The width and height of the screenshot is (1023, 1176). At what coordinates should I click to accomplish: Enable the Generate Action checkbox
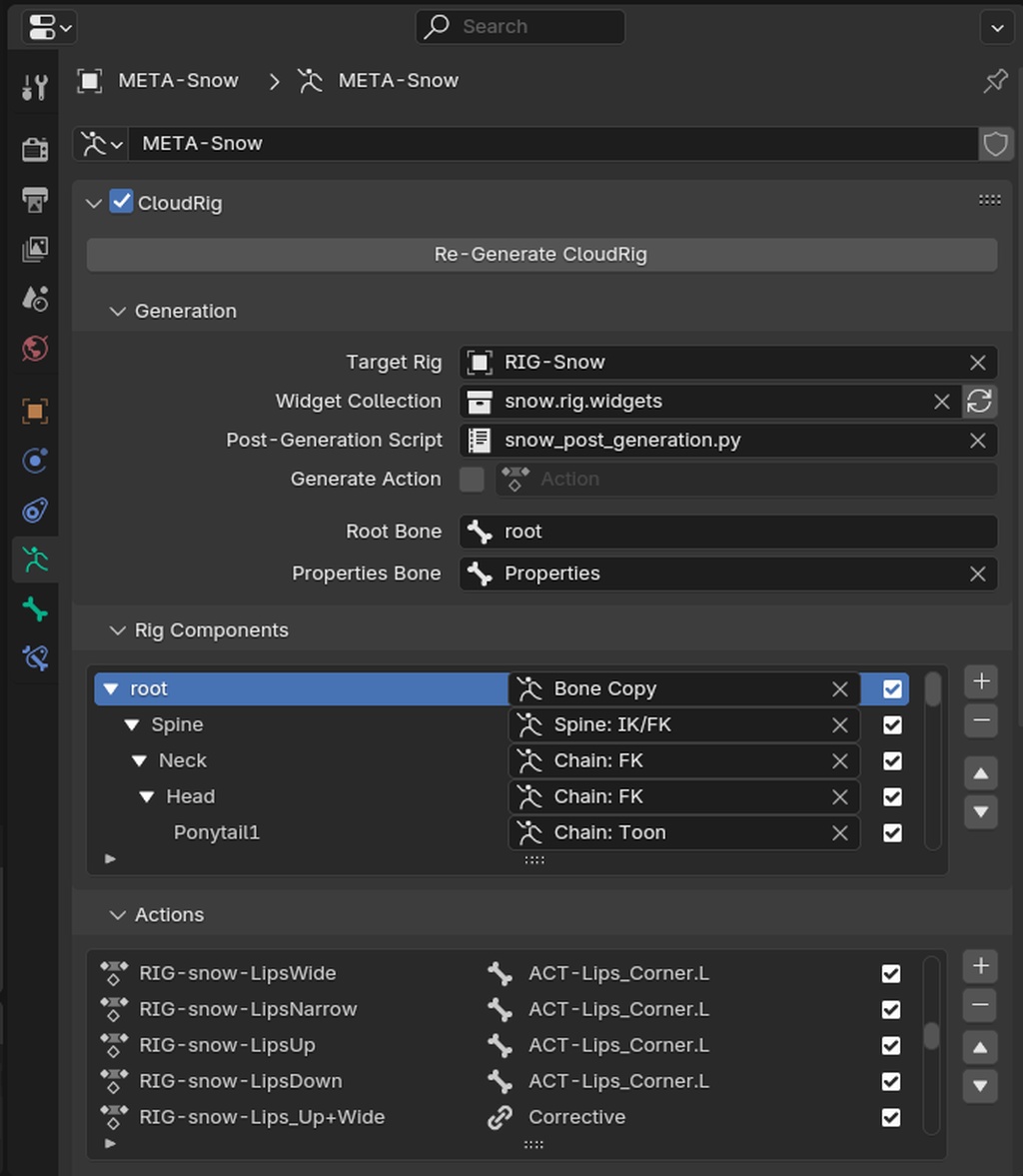[x=472, y=480]
